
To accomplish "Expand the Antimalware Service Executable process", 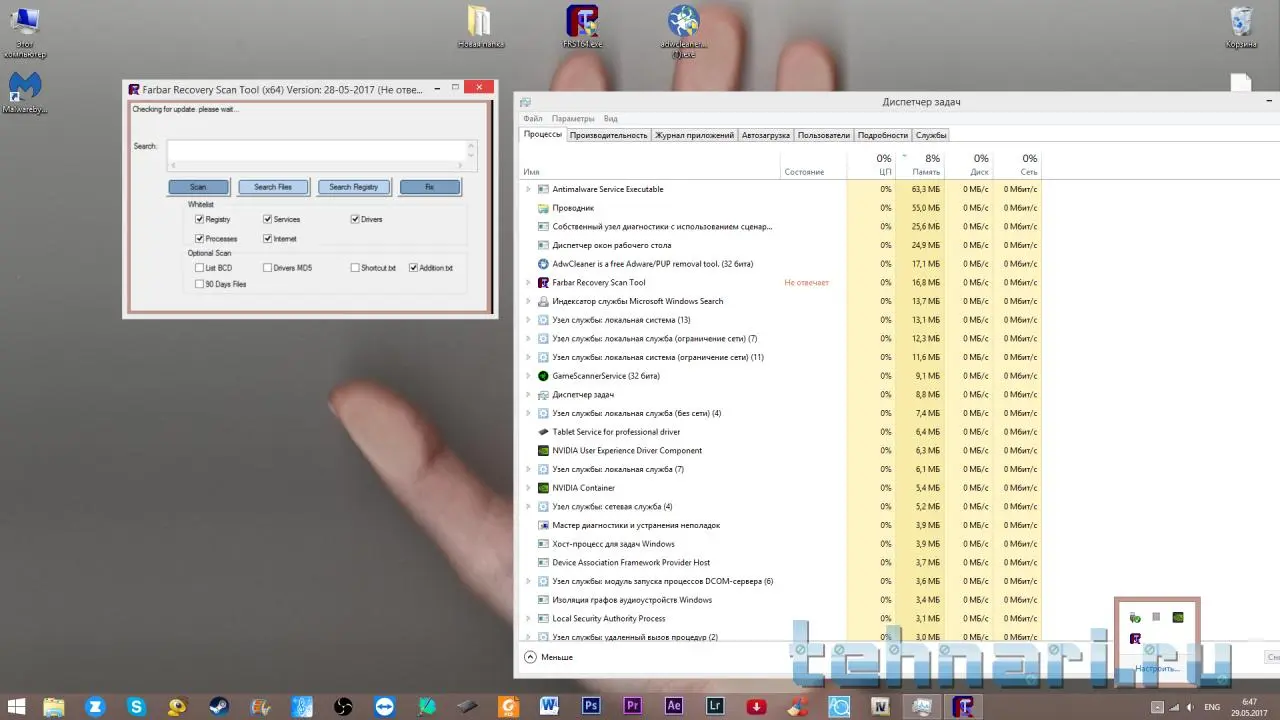I will (x=528, y=189).
